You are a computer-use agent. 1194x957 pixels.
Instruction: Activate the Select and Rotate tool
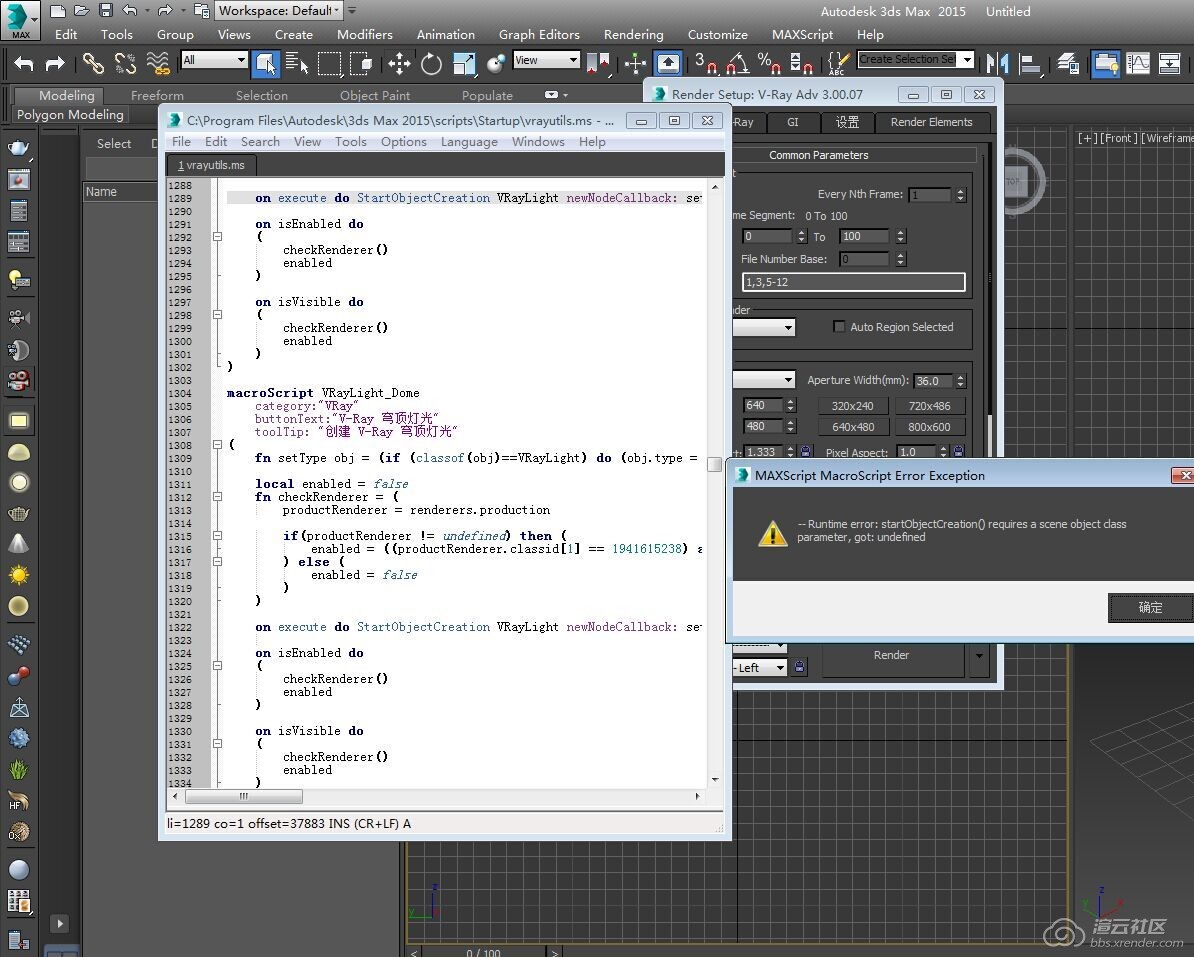pyautogui.click(x=431, y=63)
